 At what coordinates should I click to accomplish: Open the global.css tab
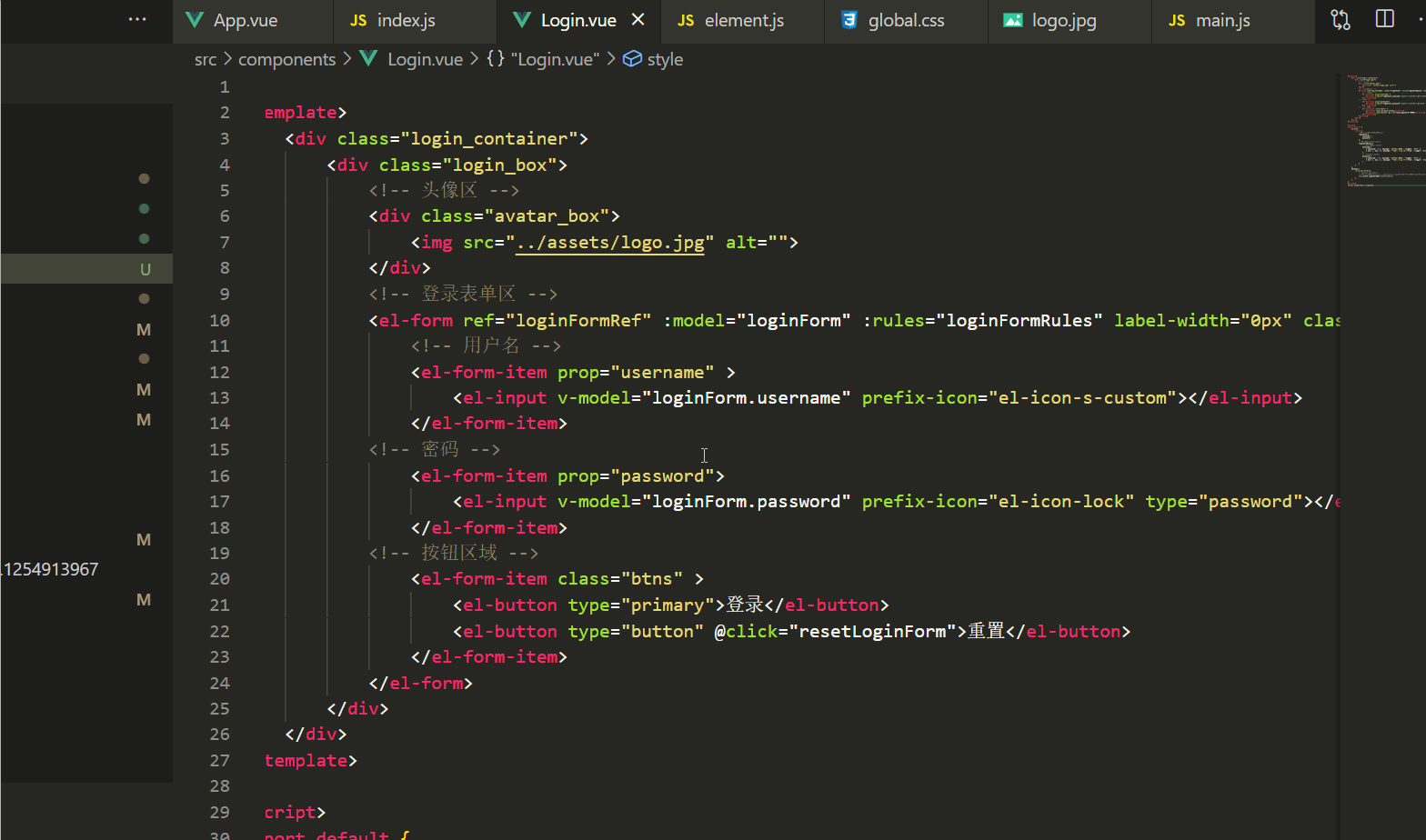click(x=906, y=21)
